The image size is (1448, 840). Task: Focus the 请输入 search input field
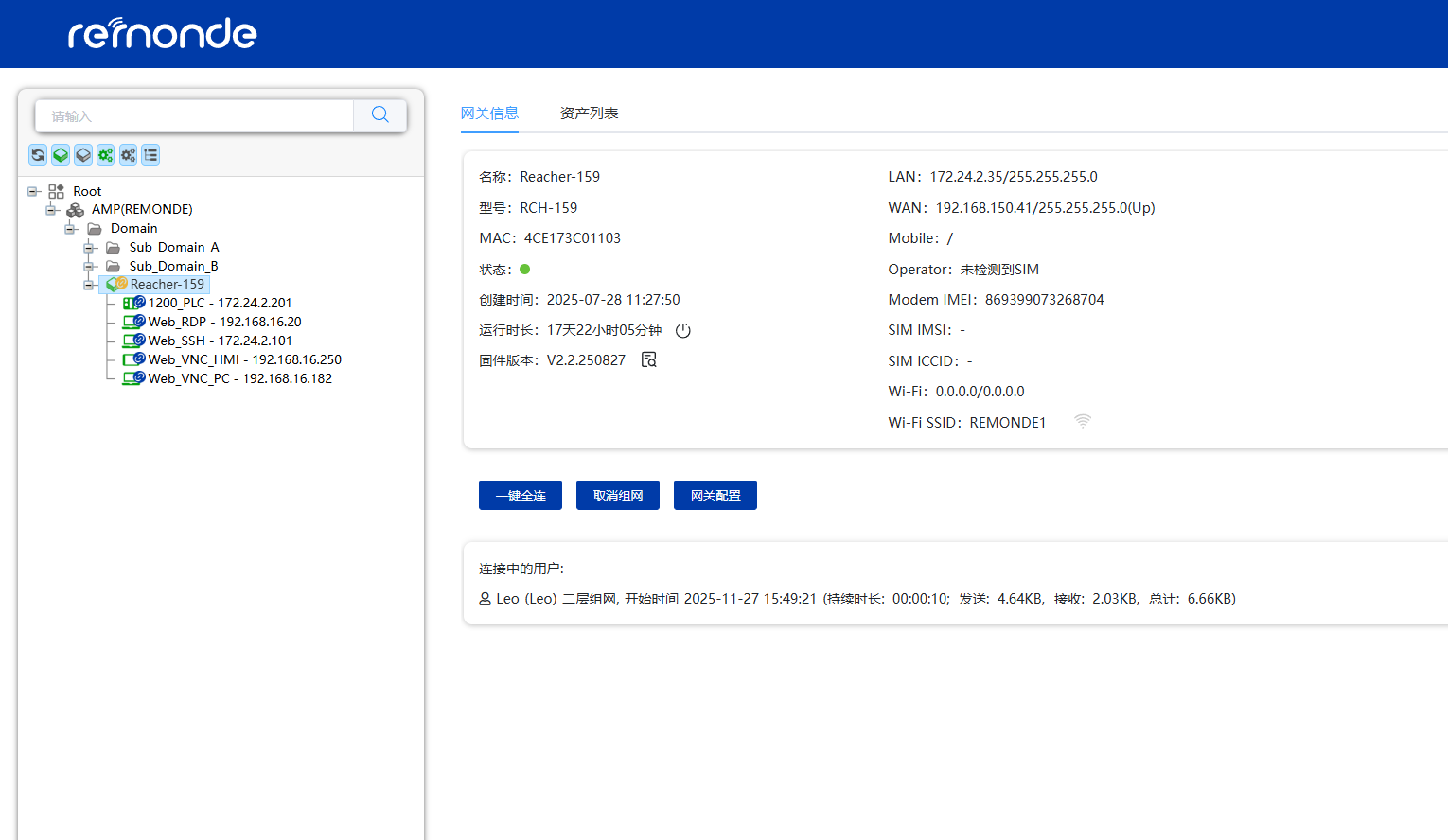point(194,116)
